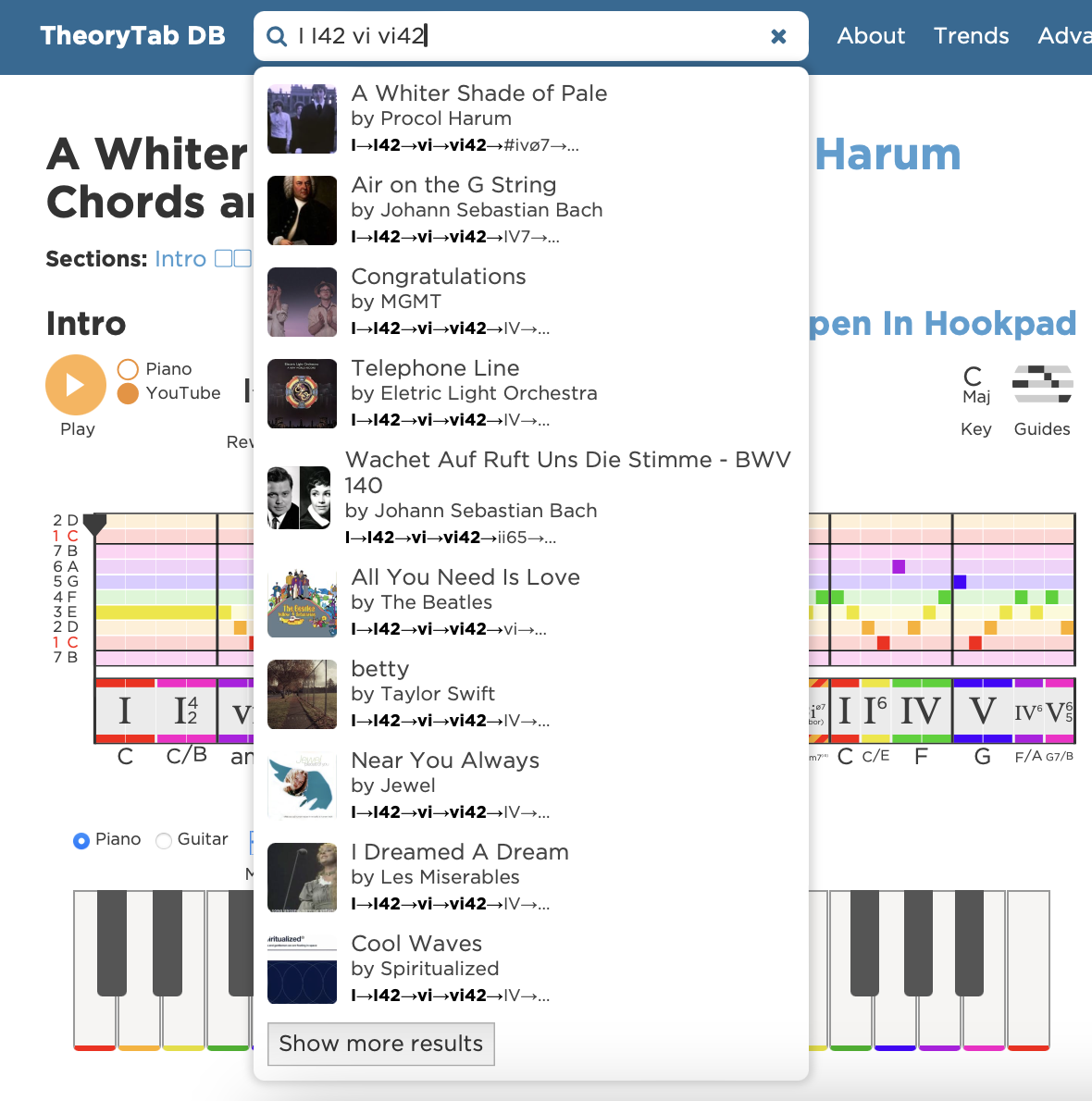Select Congratulations by MGMT result
The width and height of the screenshot is (1092, 1101).
coord(530,302)
